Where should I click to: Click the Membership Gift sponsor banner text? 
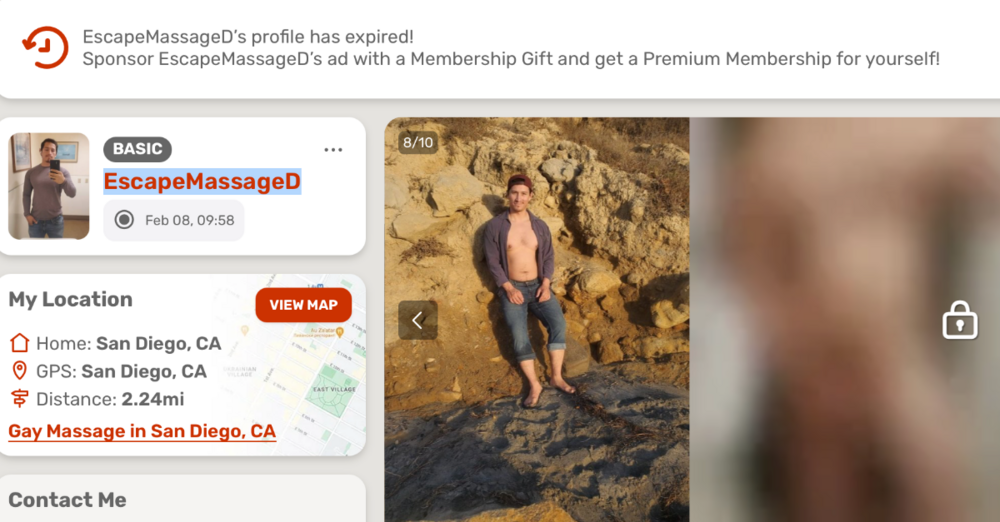pyautogui.click(x=510, y=59)
